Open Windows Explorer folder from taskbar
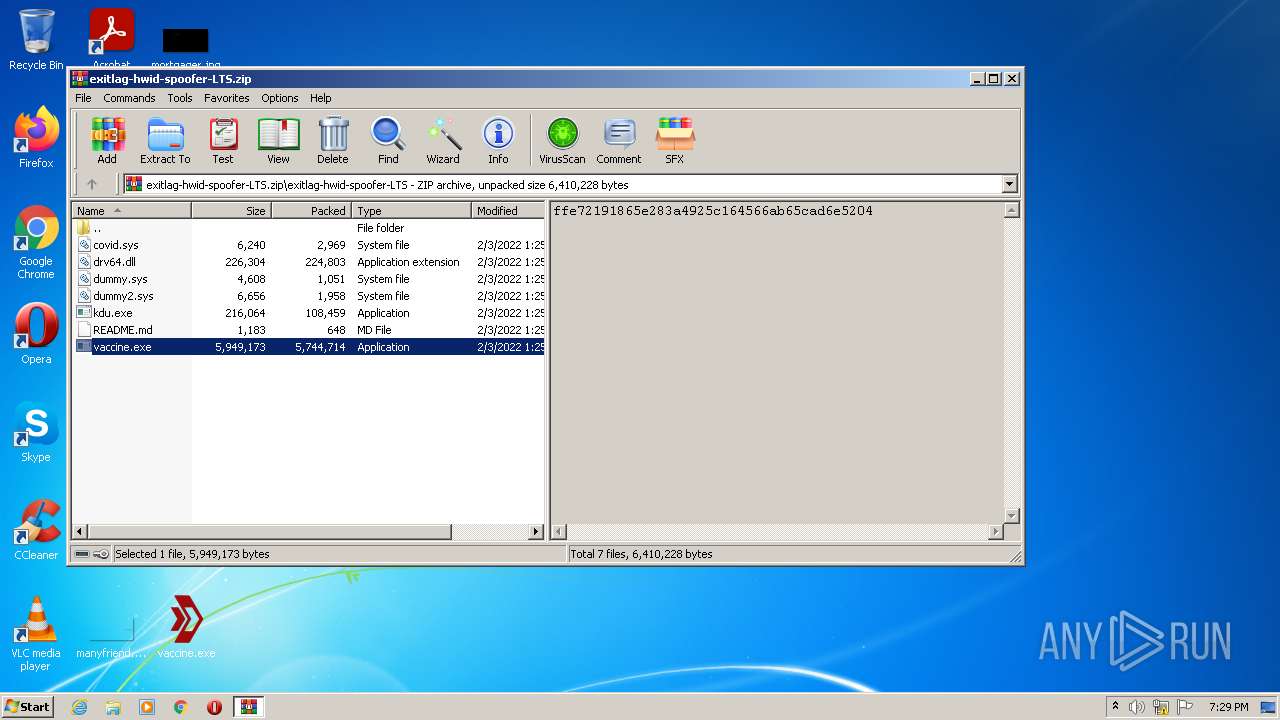The width and height of the screenshot is (1280, 720). click(113, 707)
